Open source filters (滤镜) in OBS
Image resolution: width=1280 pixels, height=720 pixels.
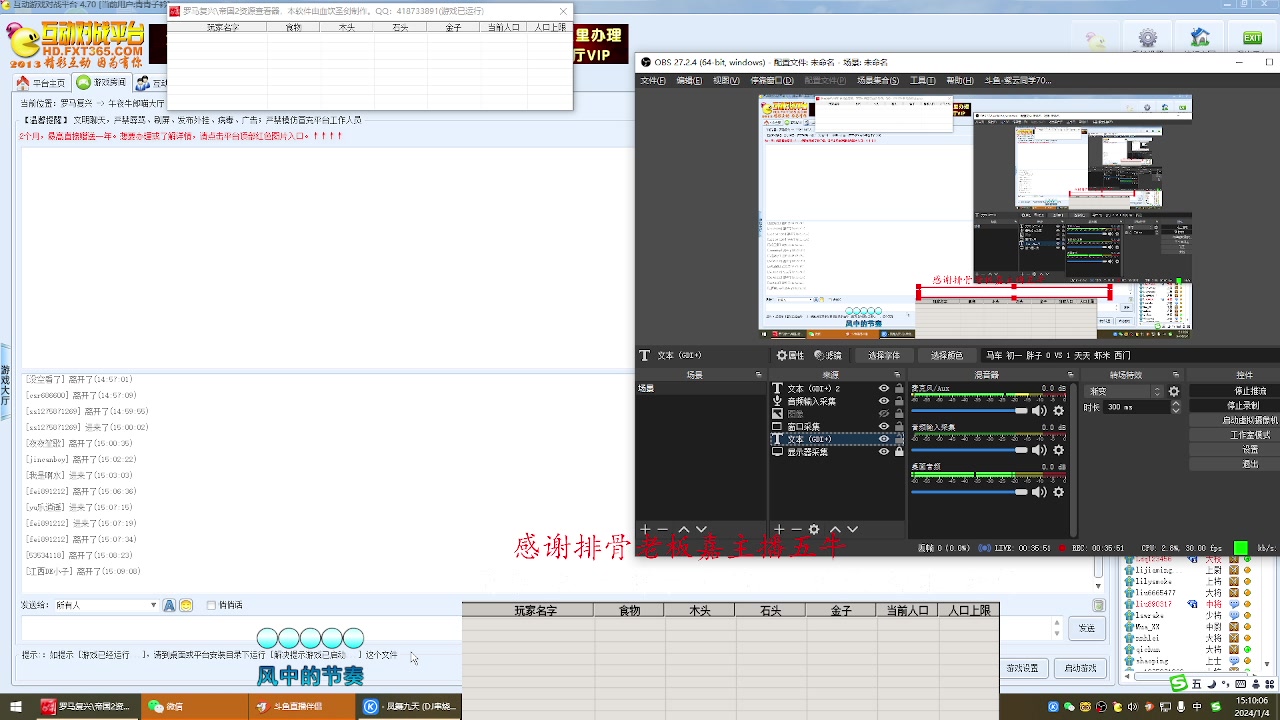click(x=828, y=355)
